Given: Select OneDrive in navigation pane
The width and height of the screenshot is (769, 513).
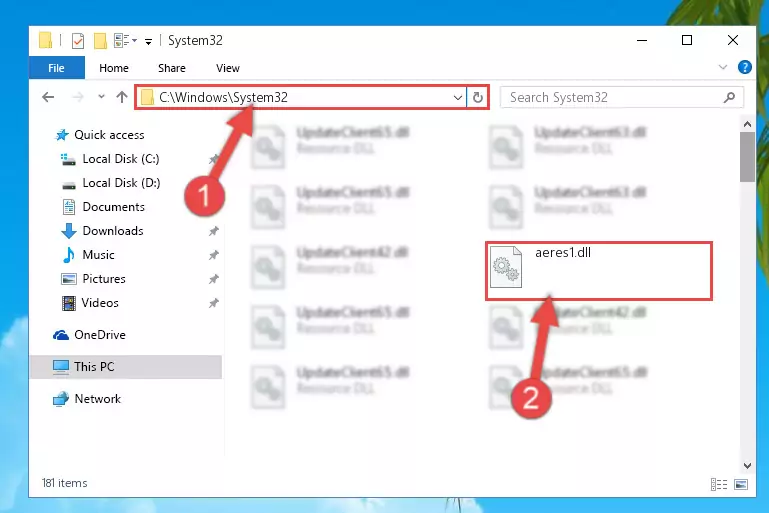Looking at the screenshot, I should pyautogui.click(x=100, y=335).
